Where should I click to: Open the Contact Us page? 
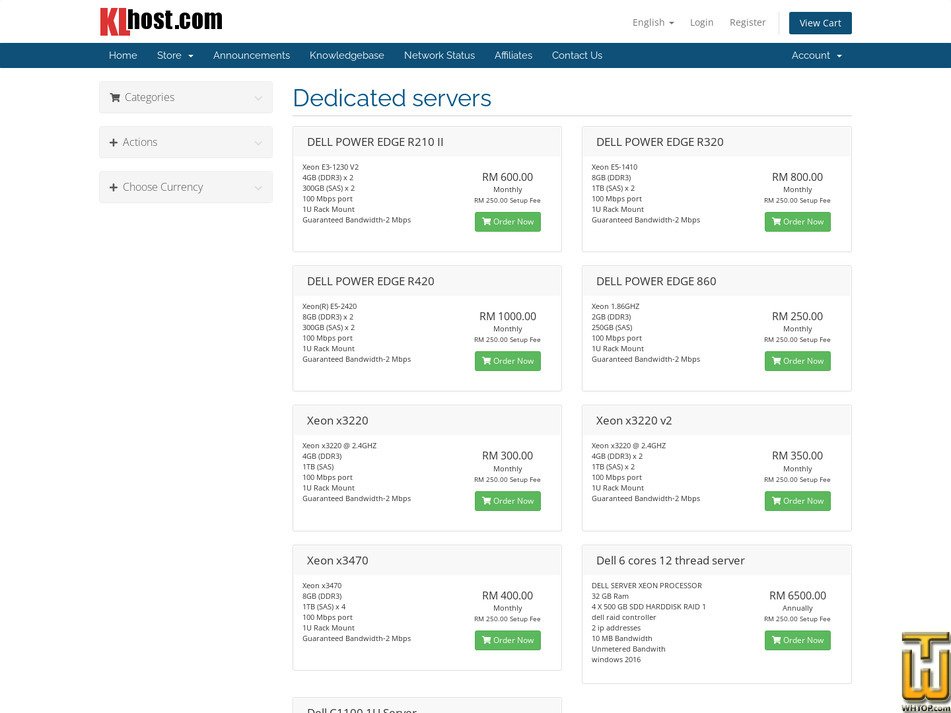pyautogui.click(x=577, y=55)
